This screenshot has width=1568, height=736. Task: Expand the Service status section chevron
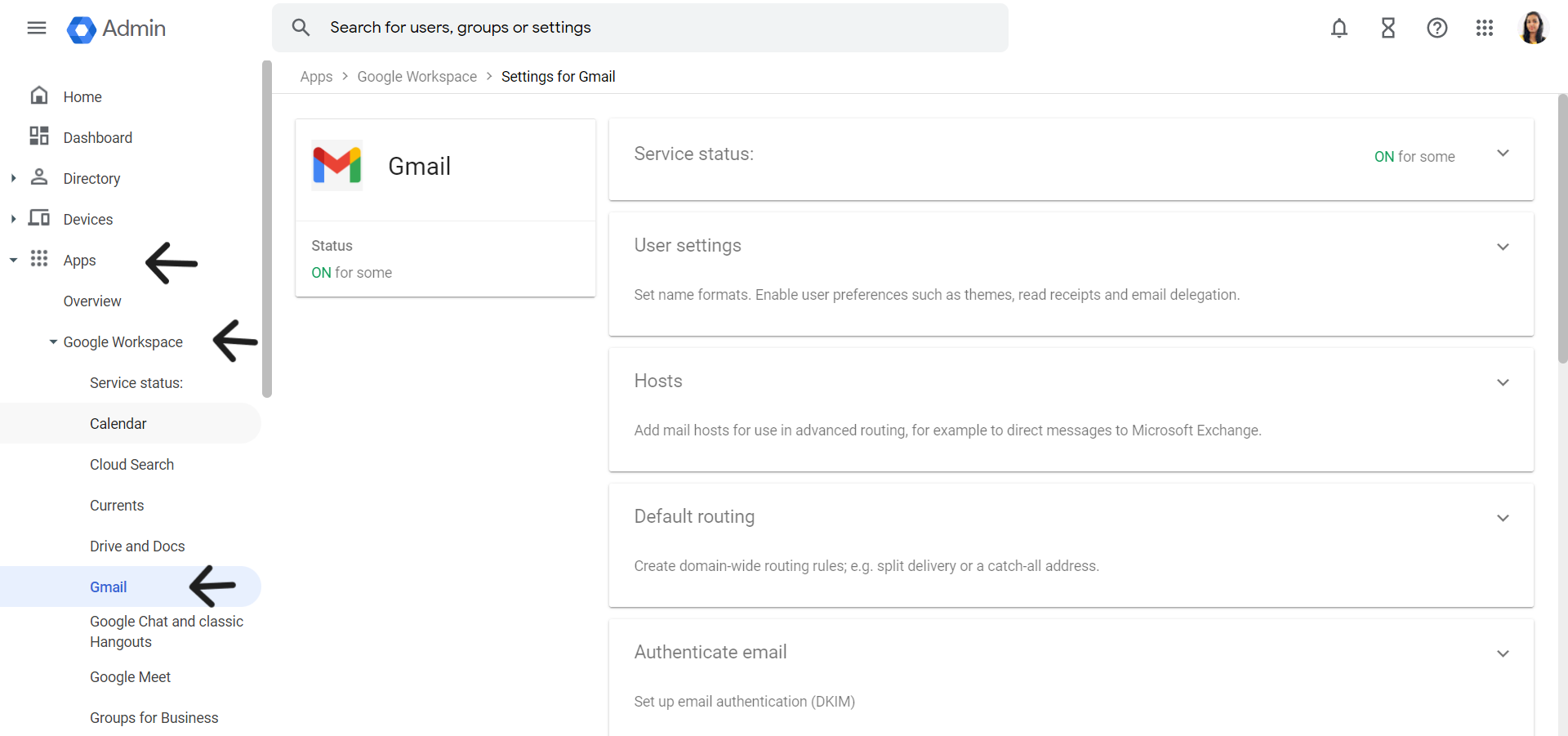tap(1503, 154)
